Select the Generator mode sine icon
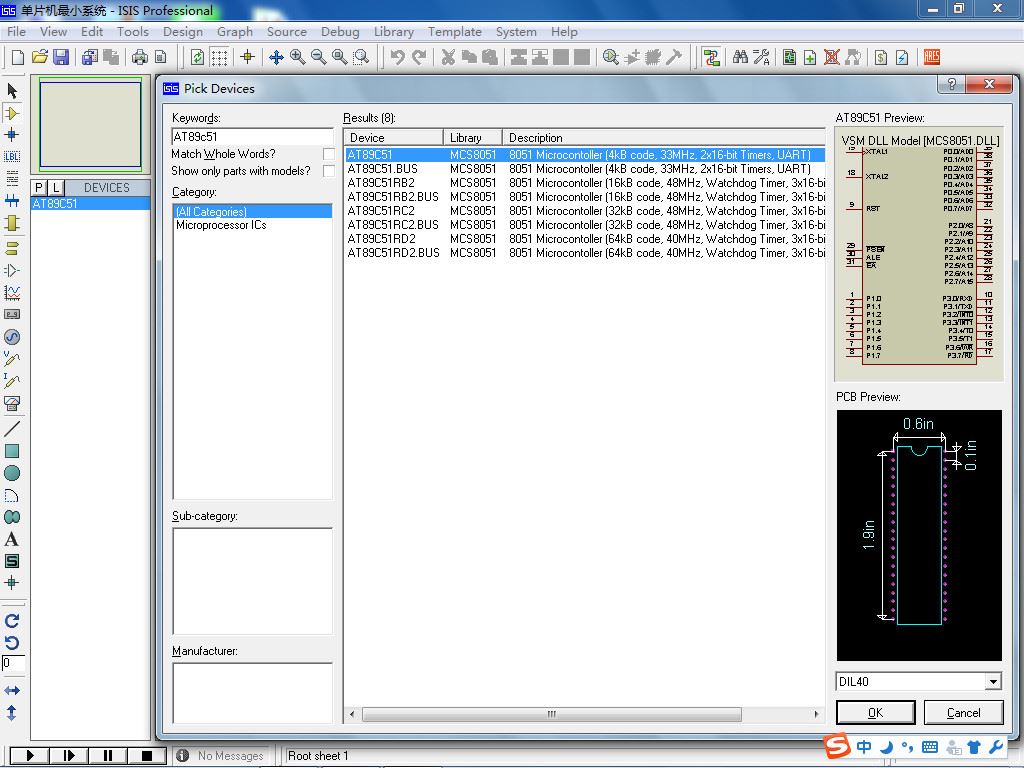The height and width of the screenshot is (768, 1024). (12, 337)
